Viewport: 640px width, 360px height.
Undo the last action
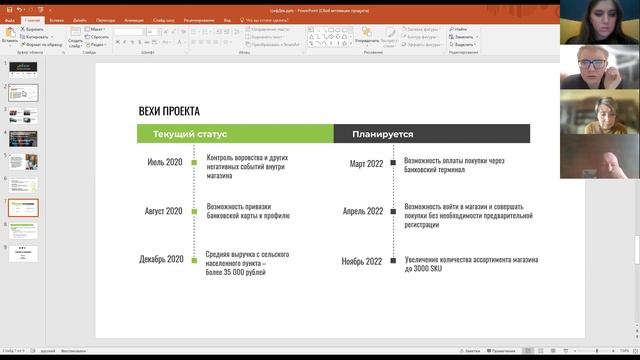tap(19, 10)
